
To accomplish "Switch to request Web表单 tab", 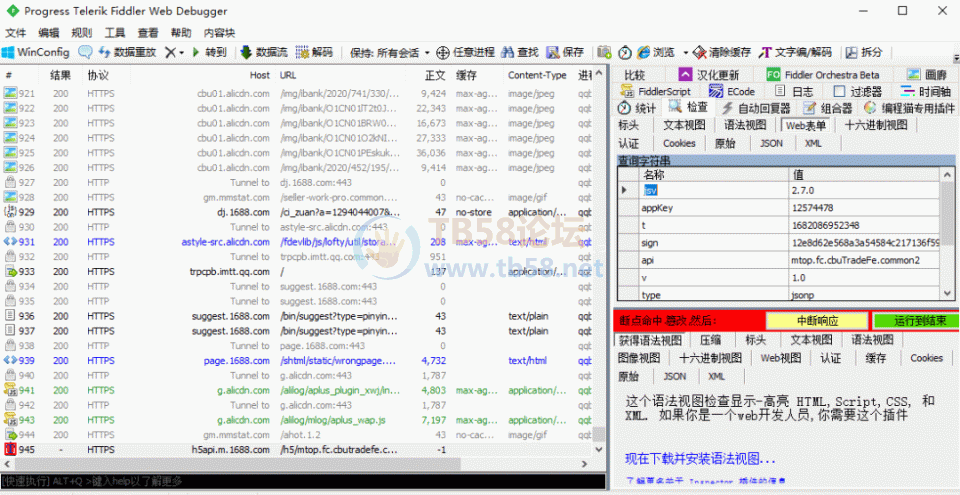I will 807,125.
